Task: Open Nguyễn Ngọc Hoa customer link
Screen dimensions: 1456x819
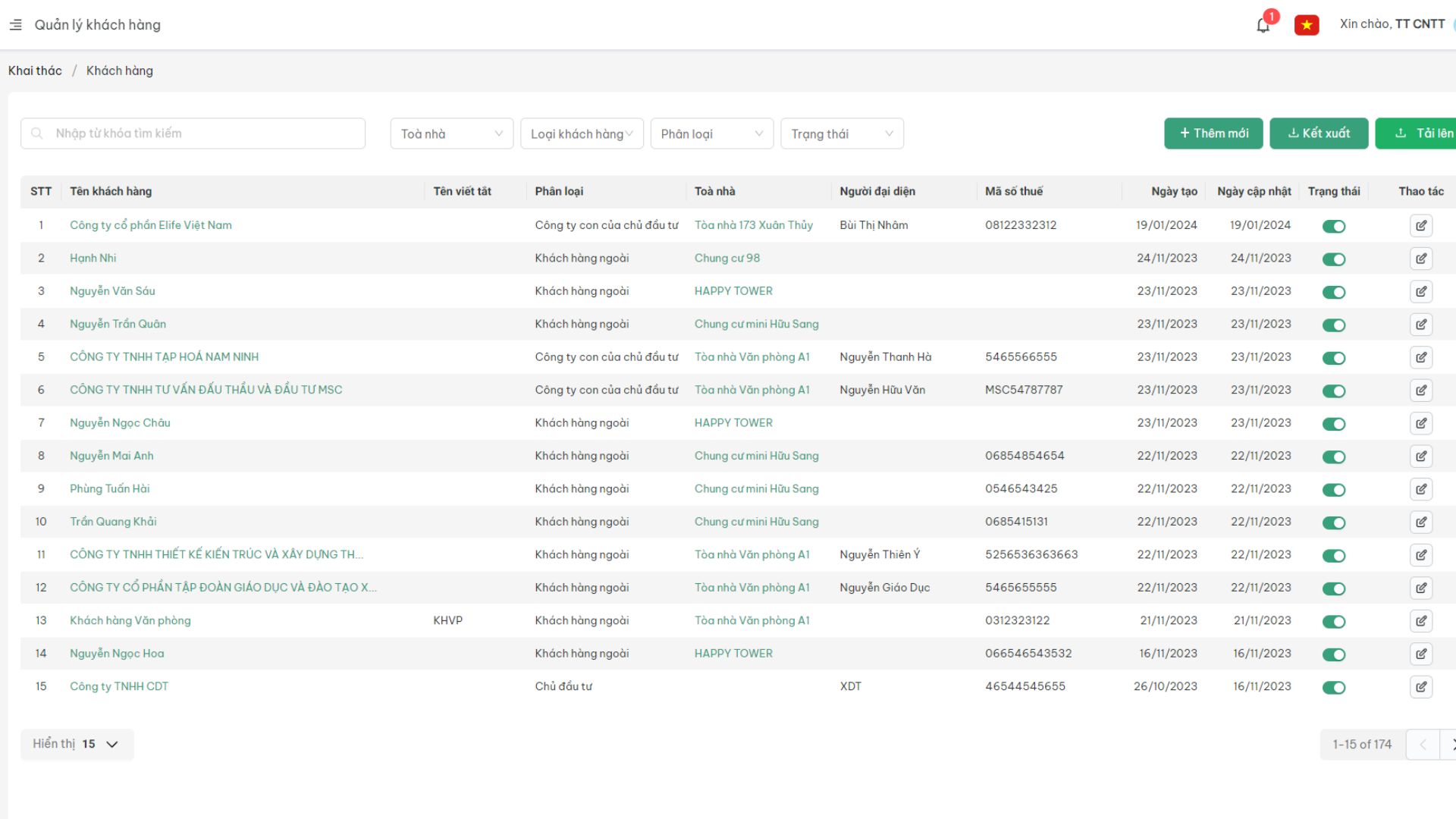Action: pyautogui.click(x=117, y=653)
